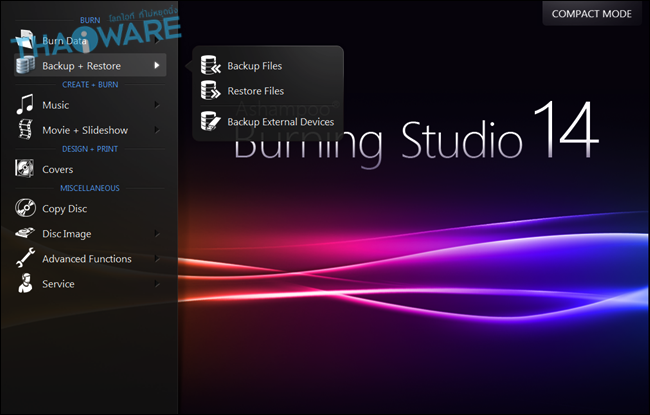Click the Backup + Restore label

coord(81,66)
